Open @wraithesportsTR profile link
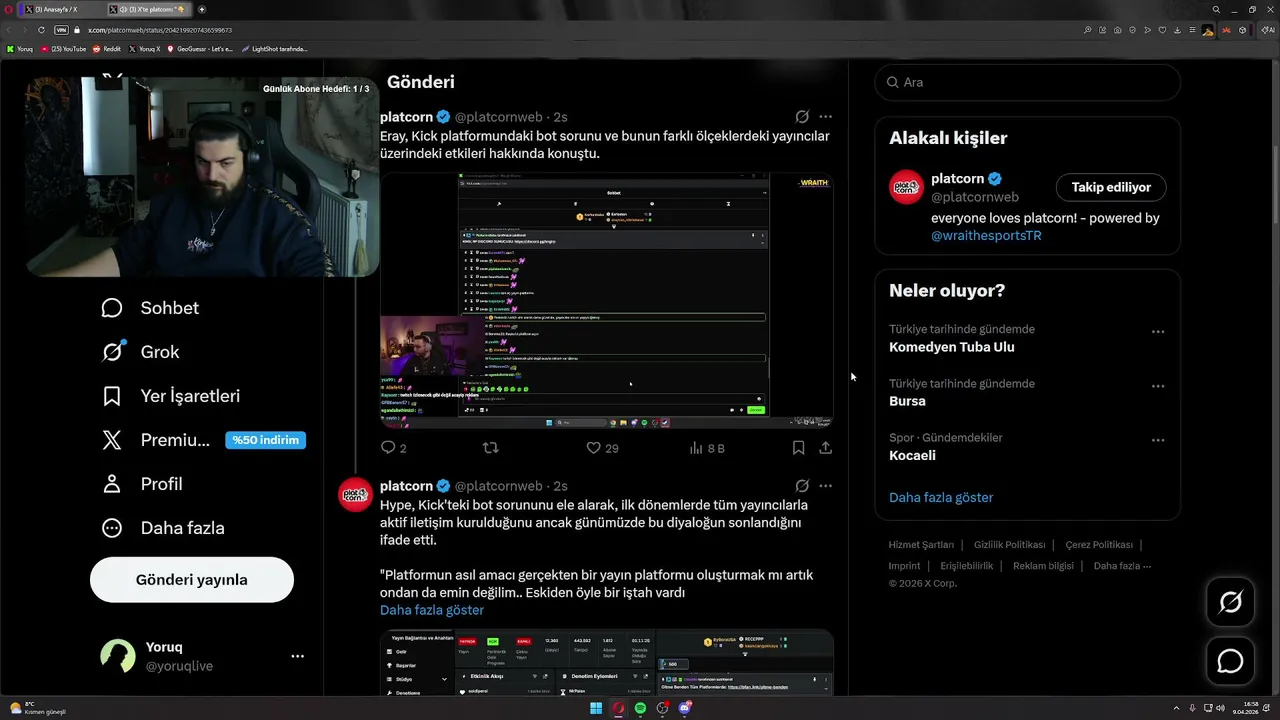Image resolution: width=1280 pixels, height=720 pixels. click(x=986, y=236)
